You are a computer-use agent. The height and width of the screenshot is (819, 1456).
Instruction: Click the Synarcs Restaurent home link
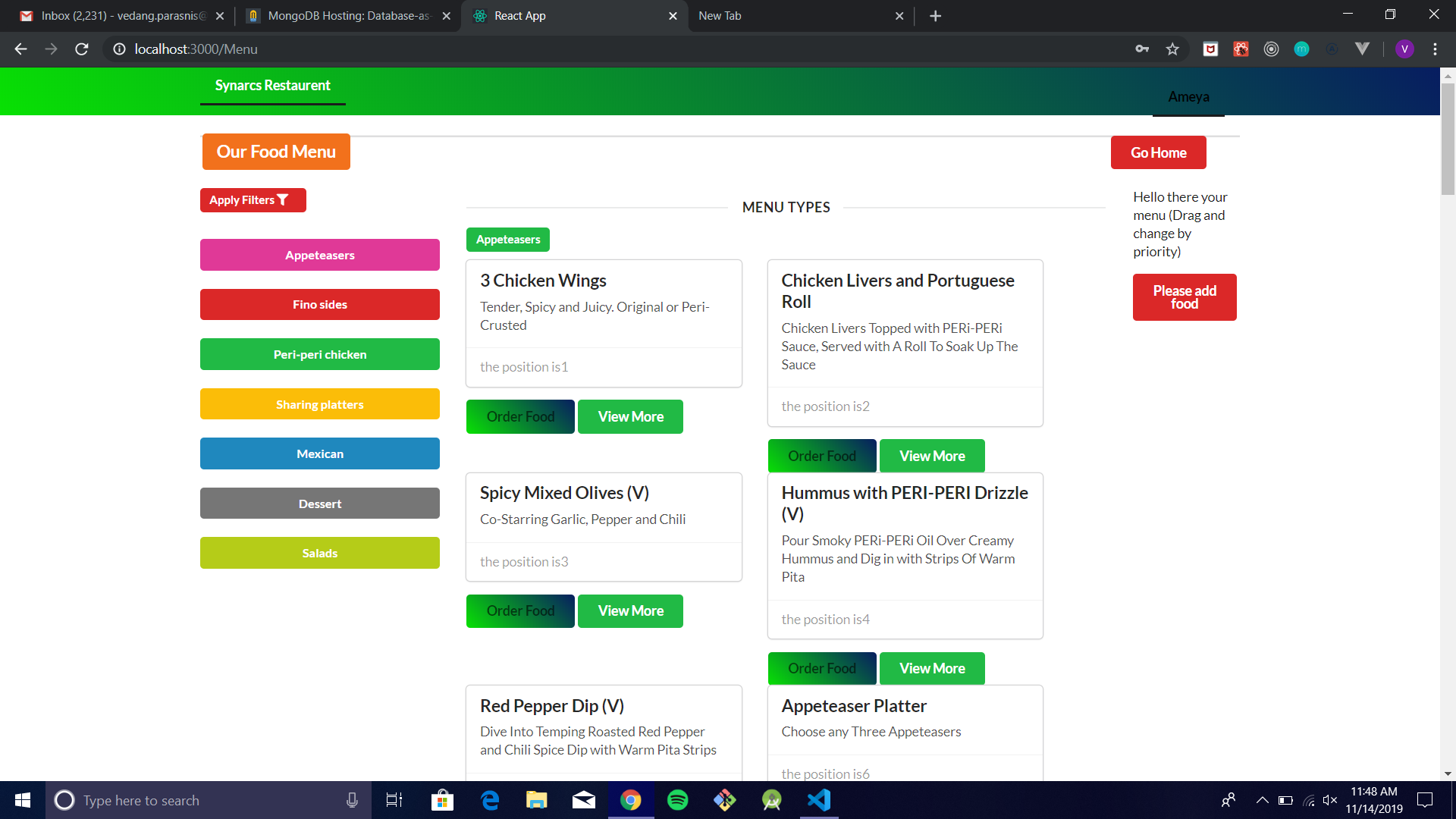[273, 85]
